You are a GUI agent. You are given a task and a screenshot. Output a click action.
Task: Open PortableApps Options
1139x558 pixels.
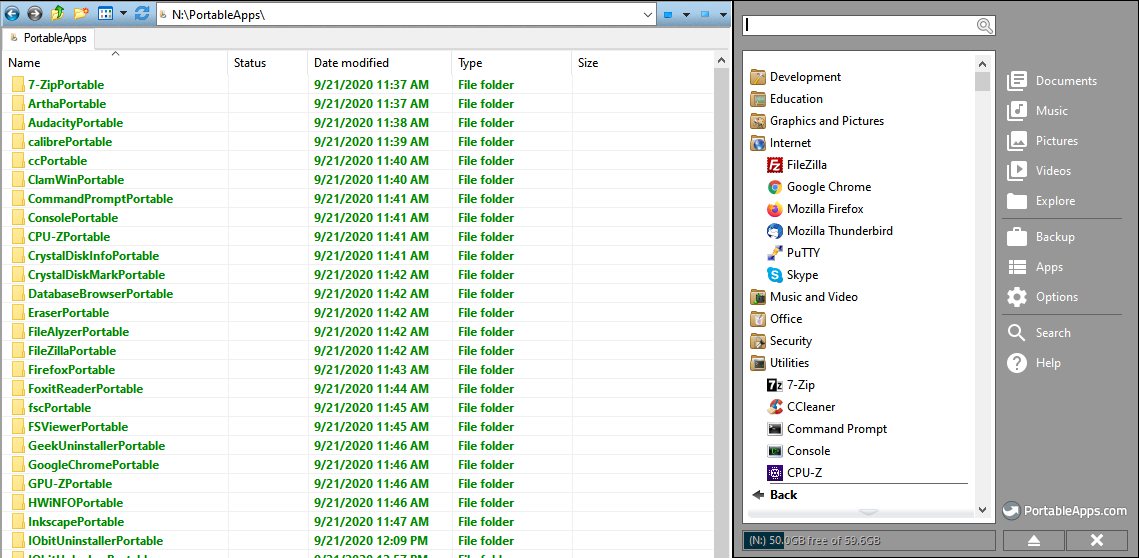tap(1042, 296)
